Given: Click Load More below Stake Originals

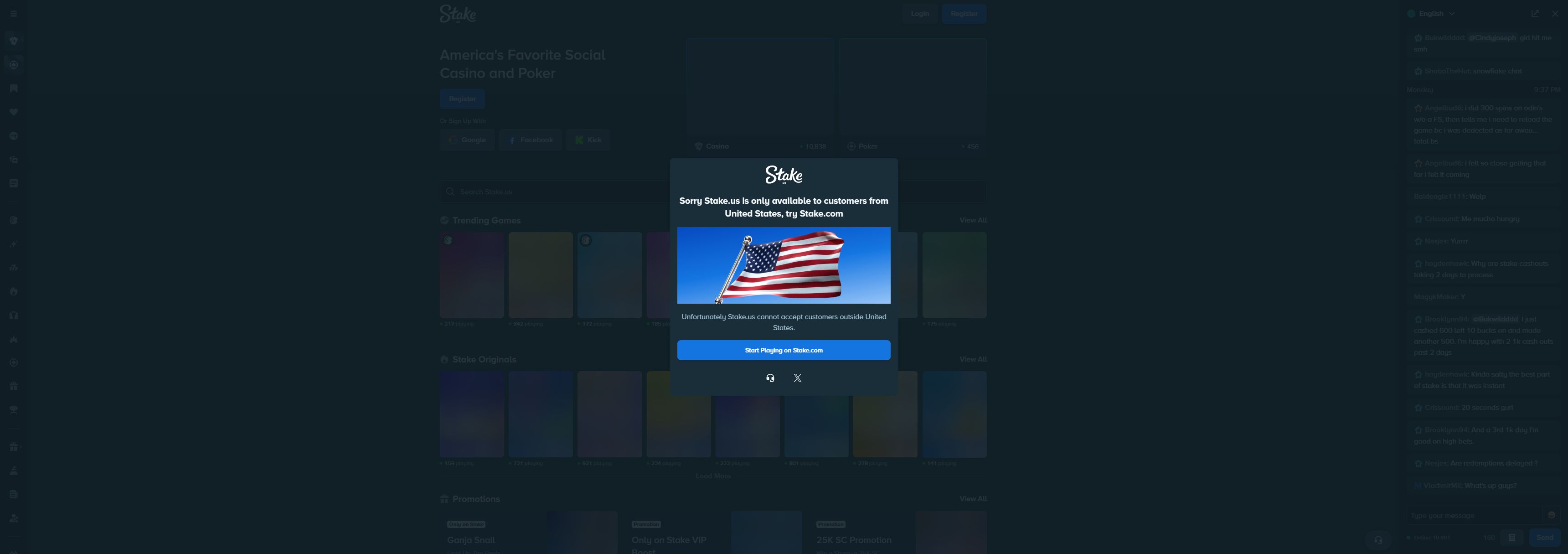Looking at the screenshot, I should (x=713, y=476).
